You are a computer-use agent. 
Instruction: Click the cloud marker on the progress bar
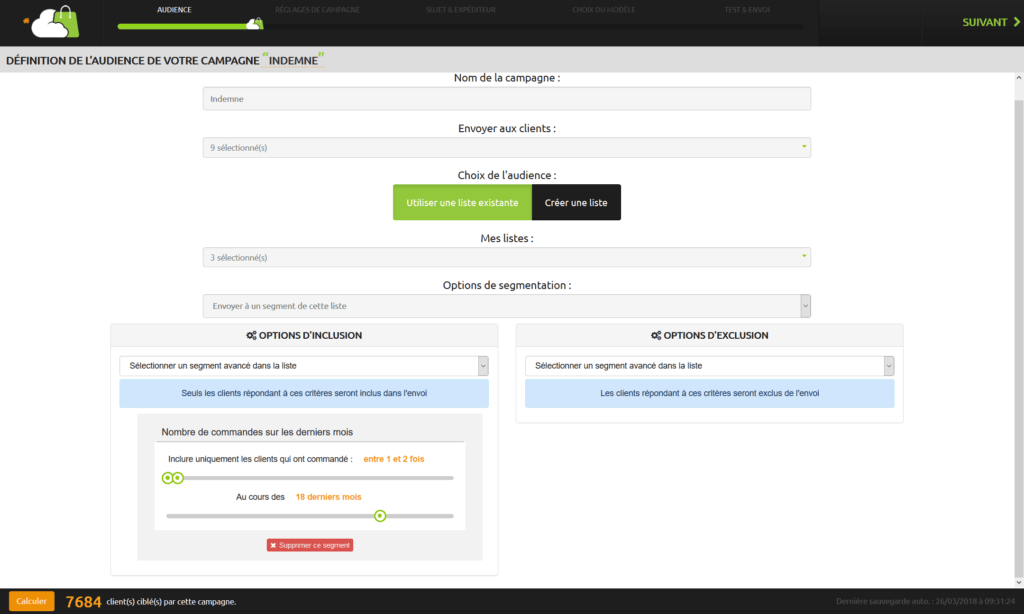(x=255, y=24)
